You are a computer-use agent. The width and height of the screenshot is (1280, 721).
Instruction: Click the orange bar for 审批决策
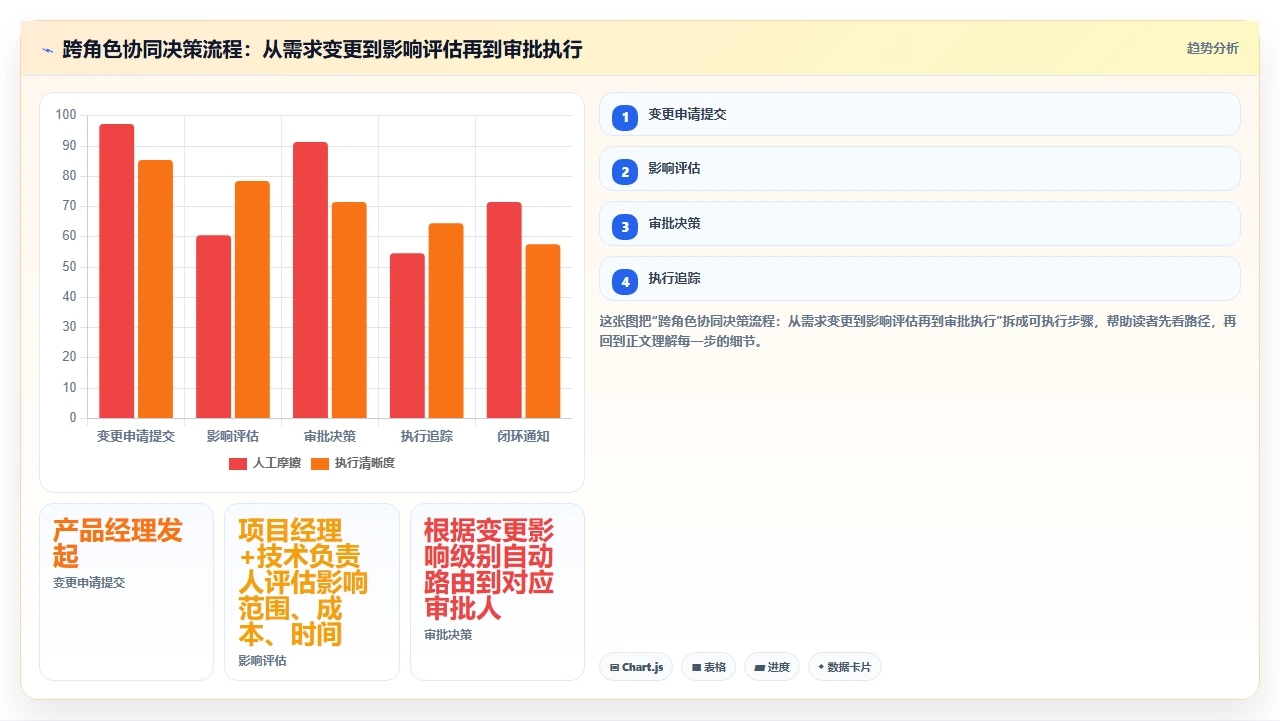coord(349,310)
